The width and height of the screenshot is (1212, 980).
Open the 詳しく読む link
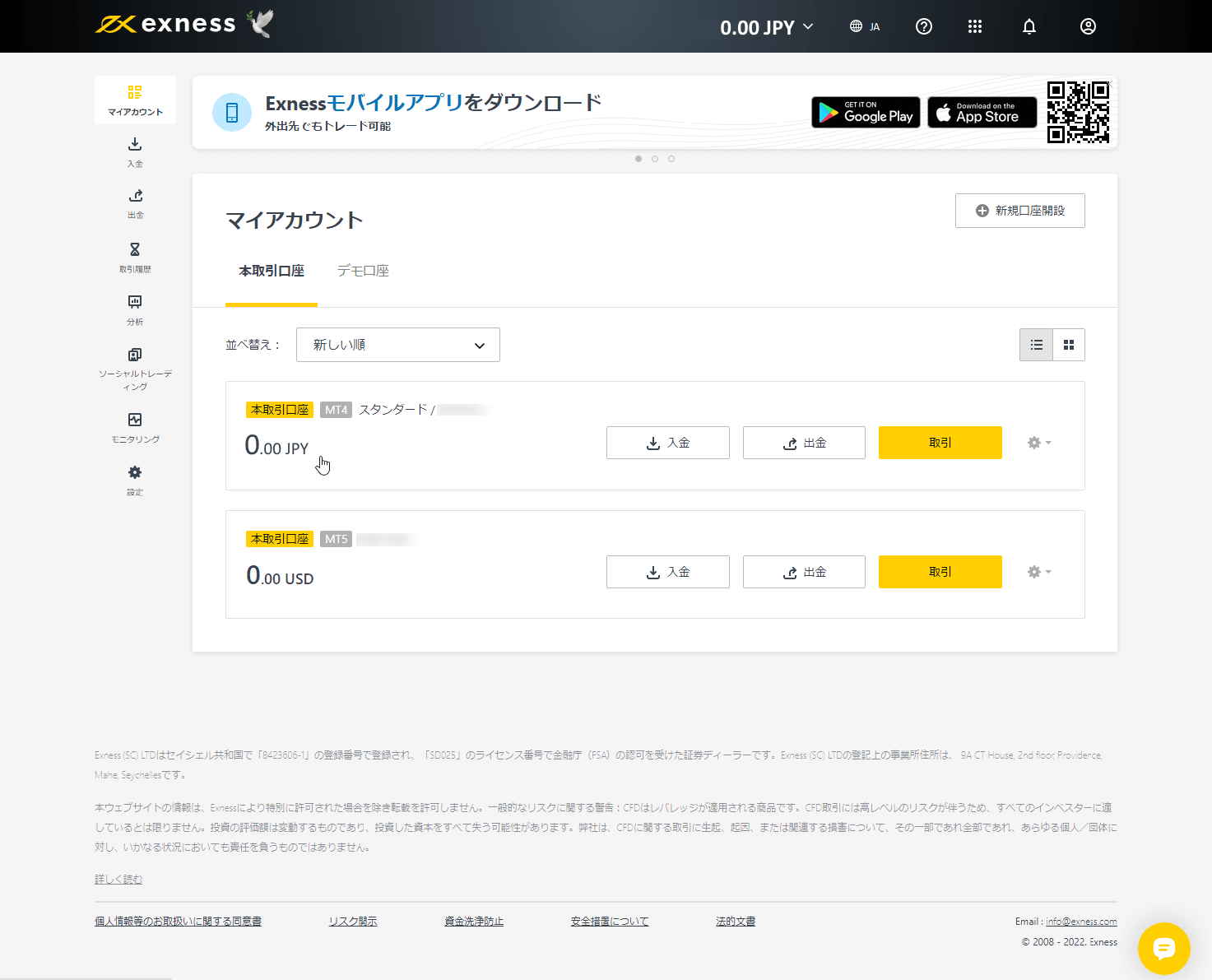(x=118, y=878)
